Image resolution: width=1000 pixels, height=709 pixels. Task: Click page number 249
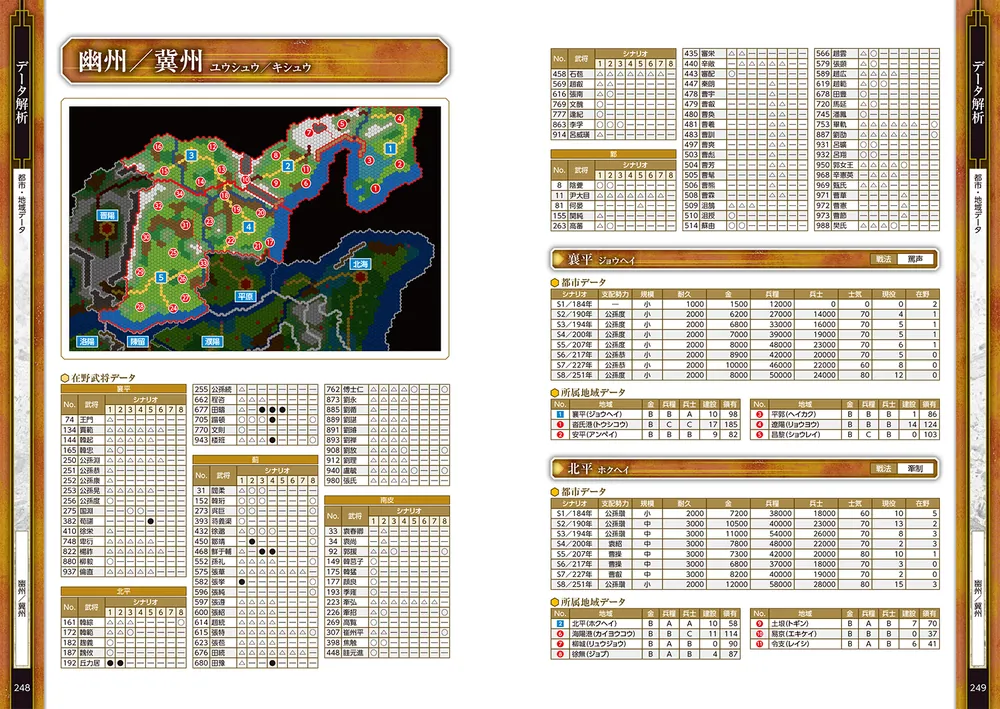click(x=978, y=687)
